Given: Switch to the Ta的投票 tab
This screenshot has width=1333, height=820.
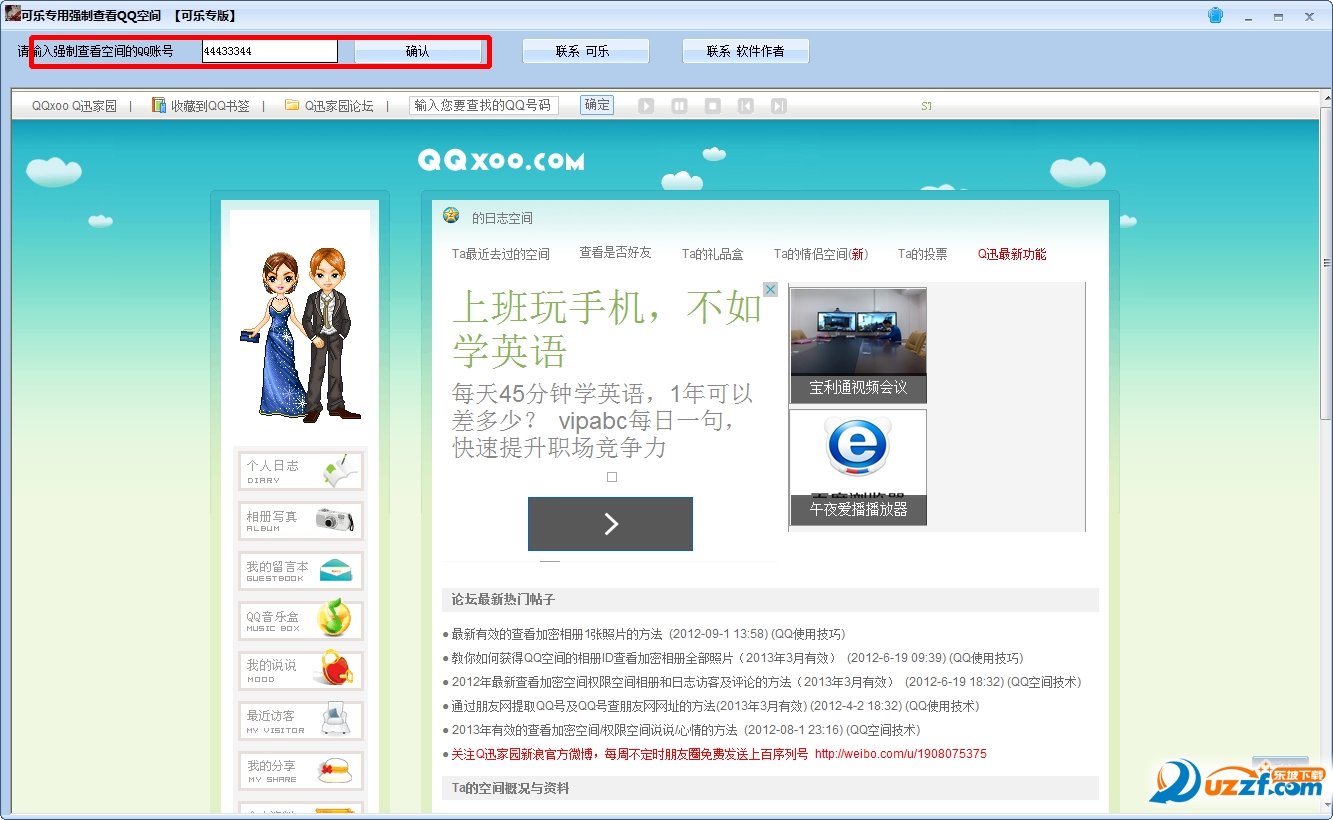Looking at the screenshot, I should coord(922,254).
